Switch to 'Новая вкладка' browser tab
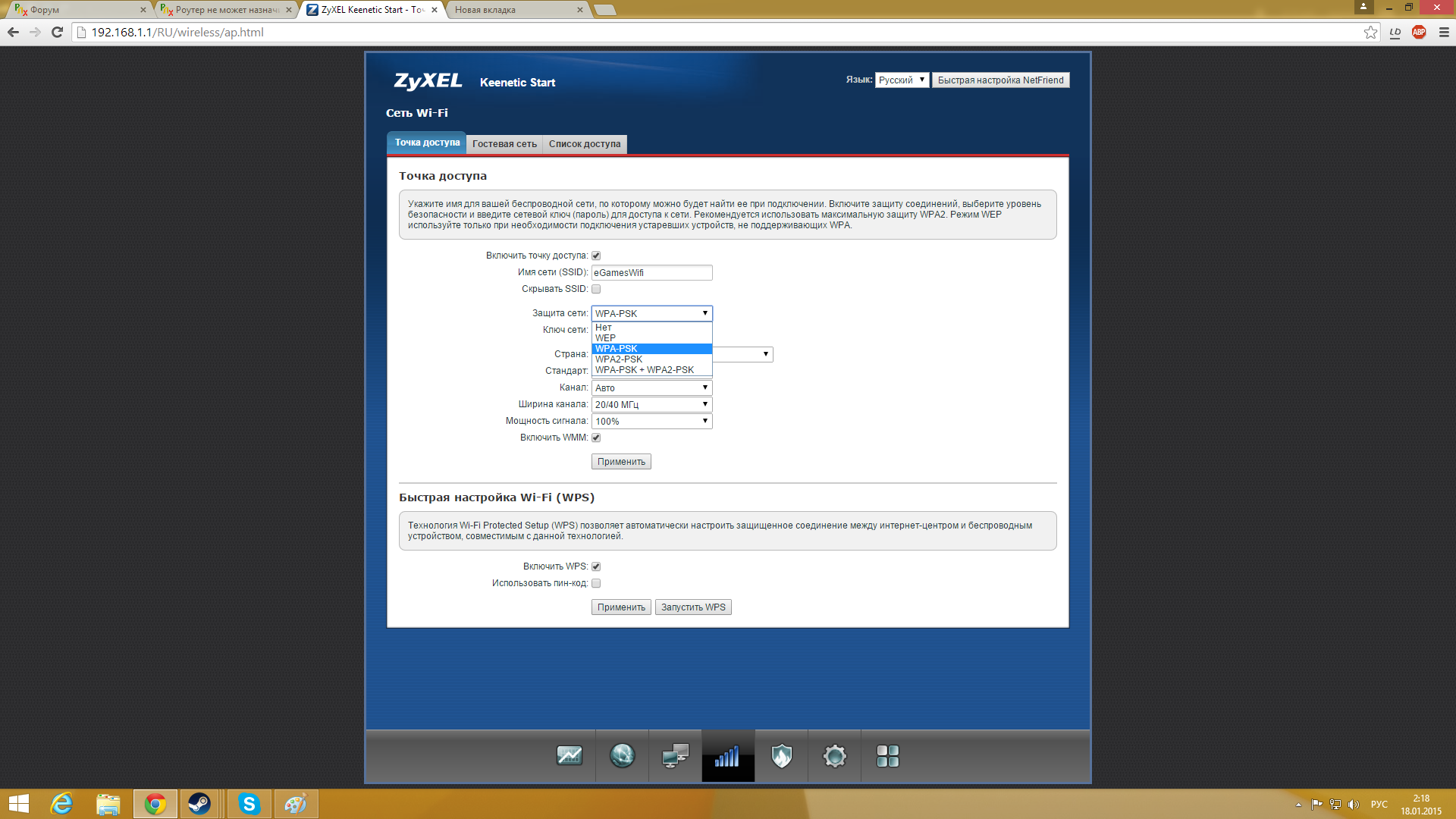Viewport: 1456px width, 819px height. (x=517, y=10)
